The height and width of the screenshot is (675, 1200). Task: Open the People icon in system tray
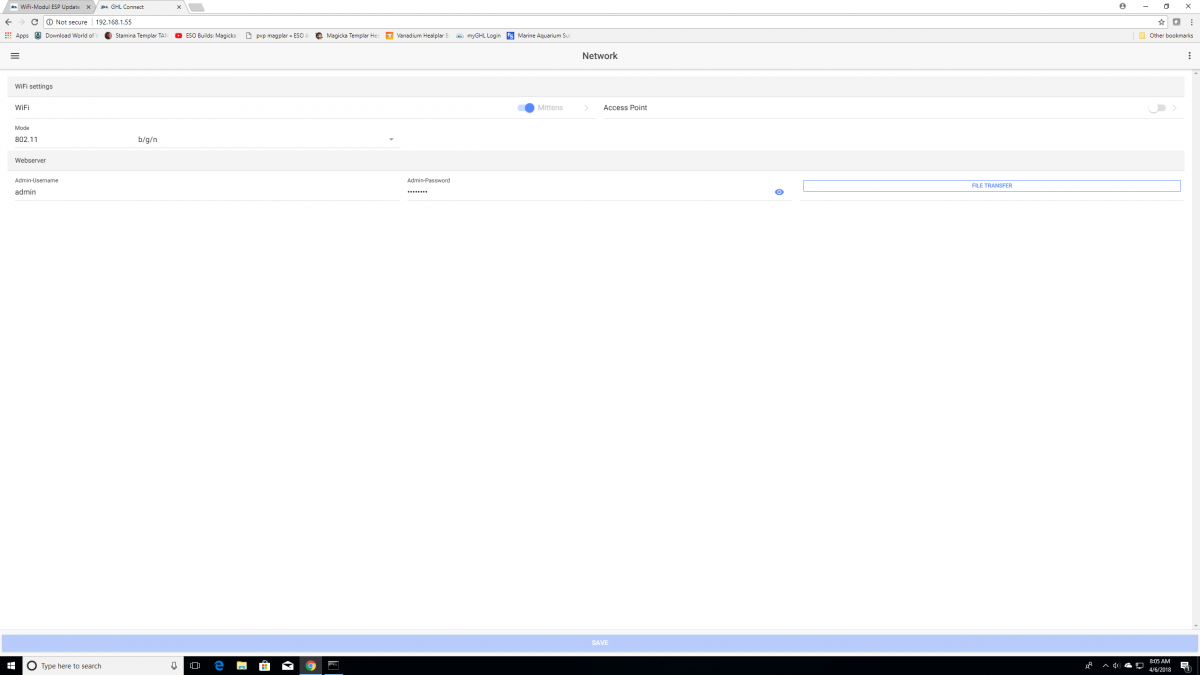pyautogui.click(x=1089, y=665)
